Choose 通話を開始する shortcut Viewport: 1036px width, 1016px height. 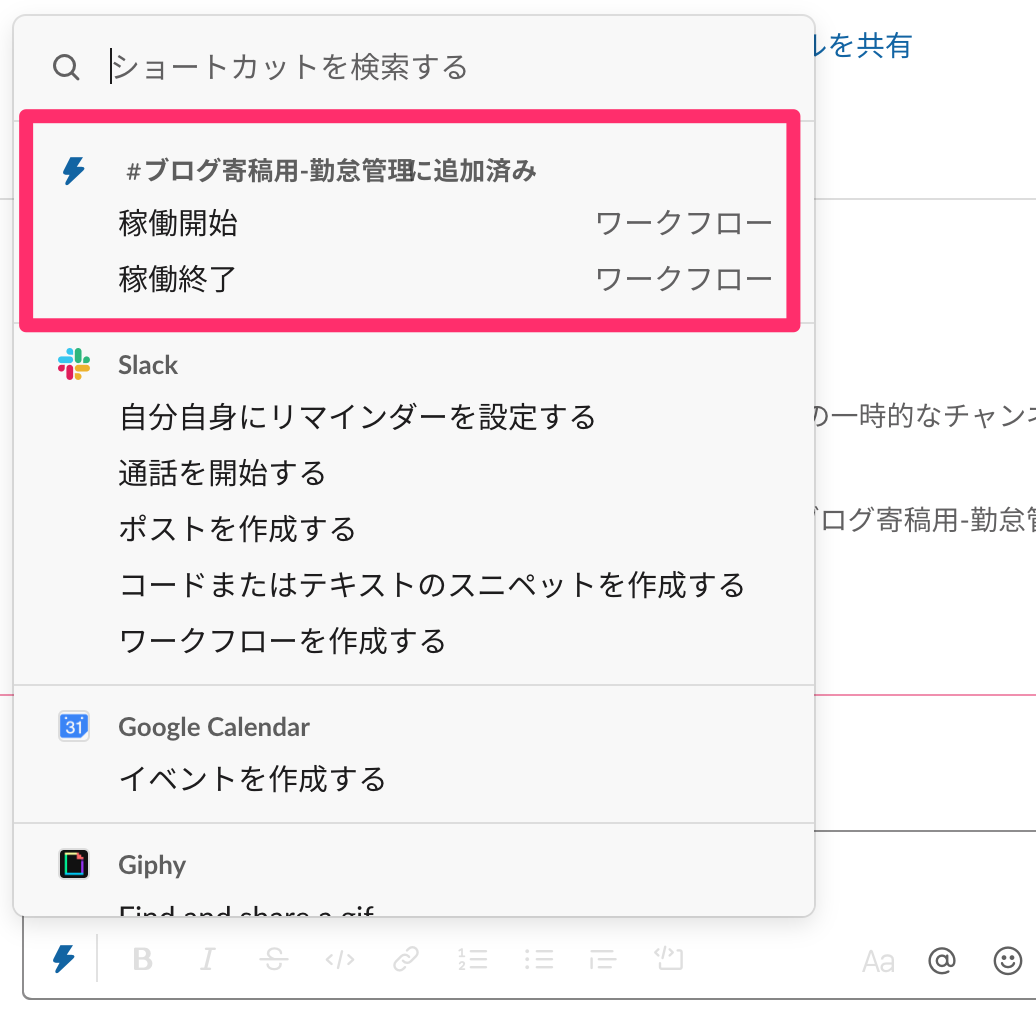(x=222, y=472)
